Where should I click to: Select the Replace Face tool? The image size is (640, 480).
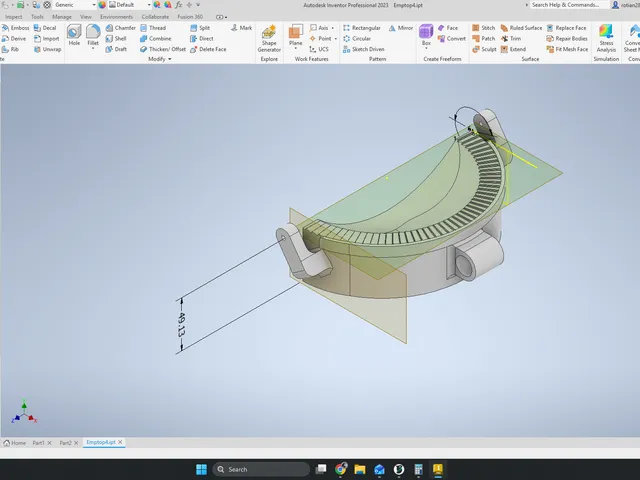567,28
